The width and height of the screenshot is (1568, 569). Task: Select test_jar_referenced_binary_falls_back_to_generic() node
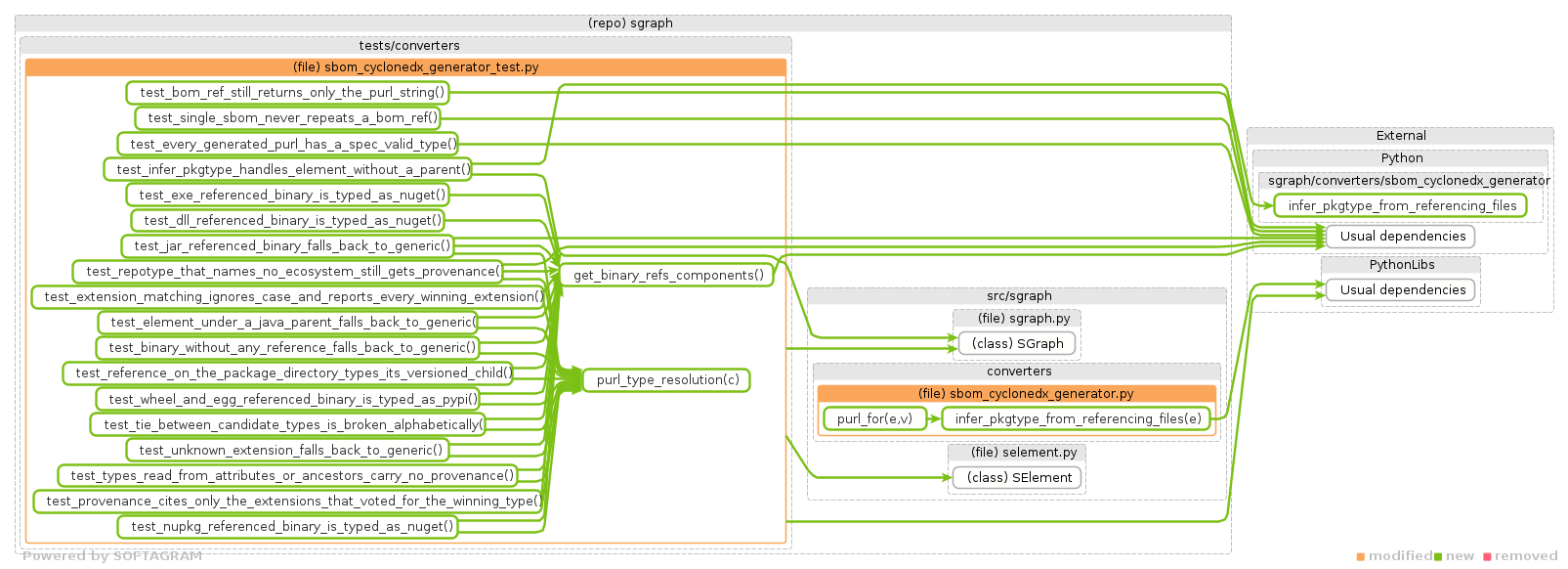pyautogui.click(x=288, y=245)
